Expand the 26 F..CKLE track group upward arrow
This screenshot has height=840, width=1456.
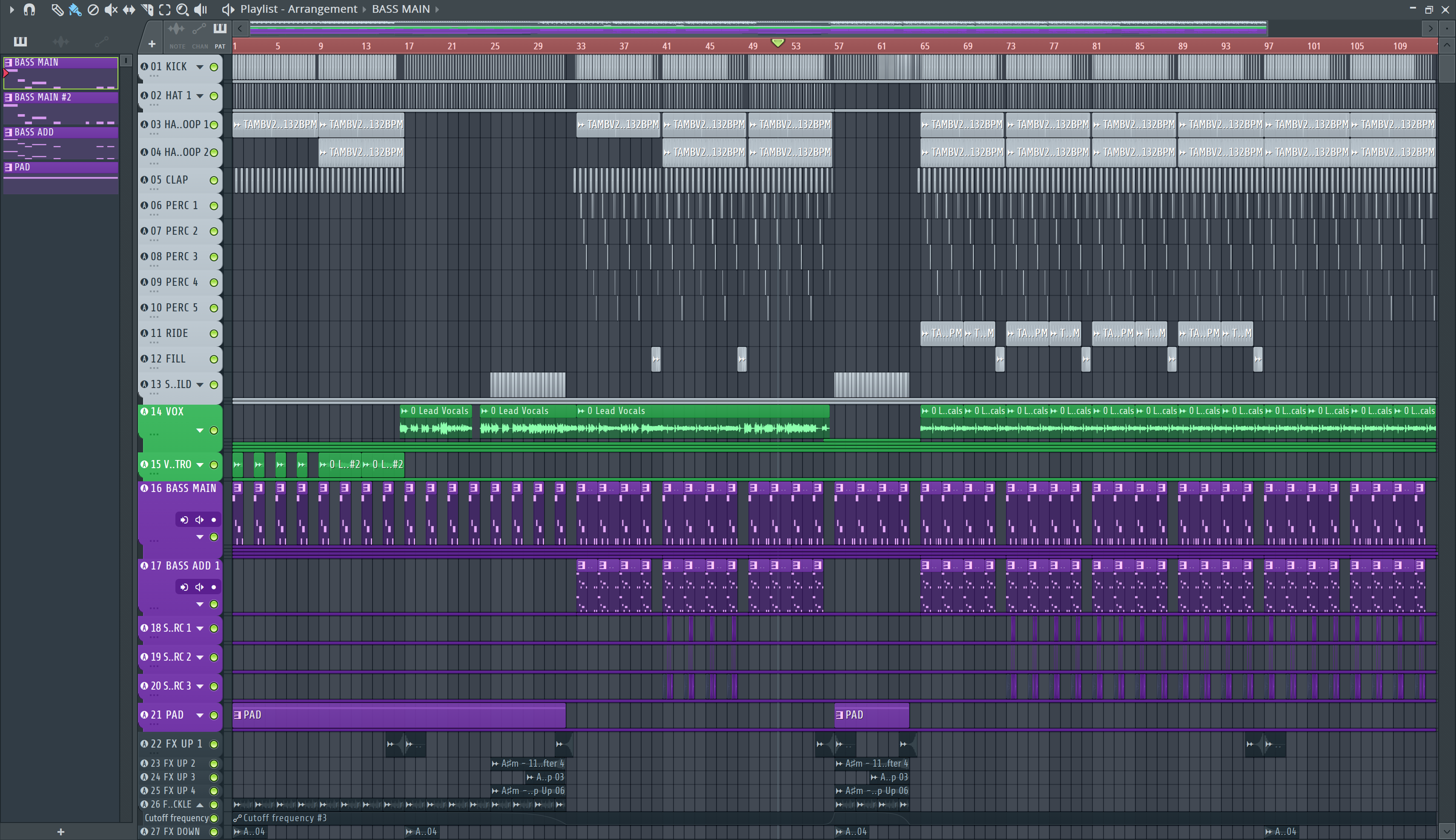click(200, 805)
